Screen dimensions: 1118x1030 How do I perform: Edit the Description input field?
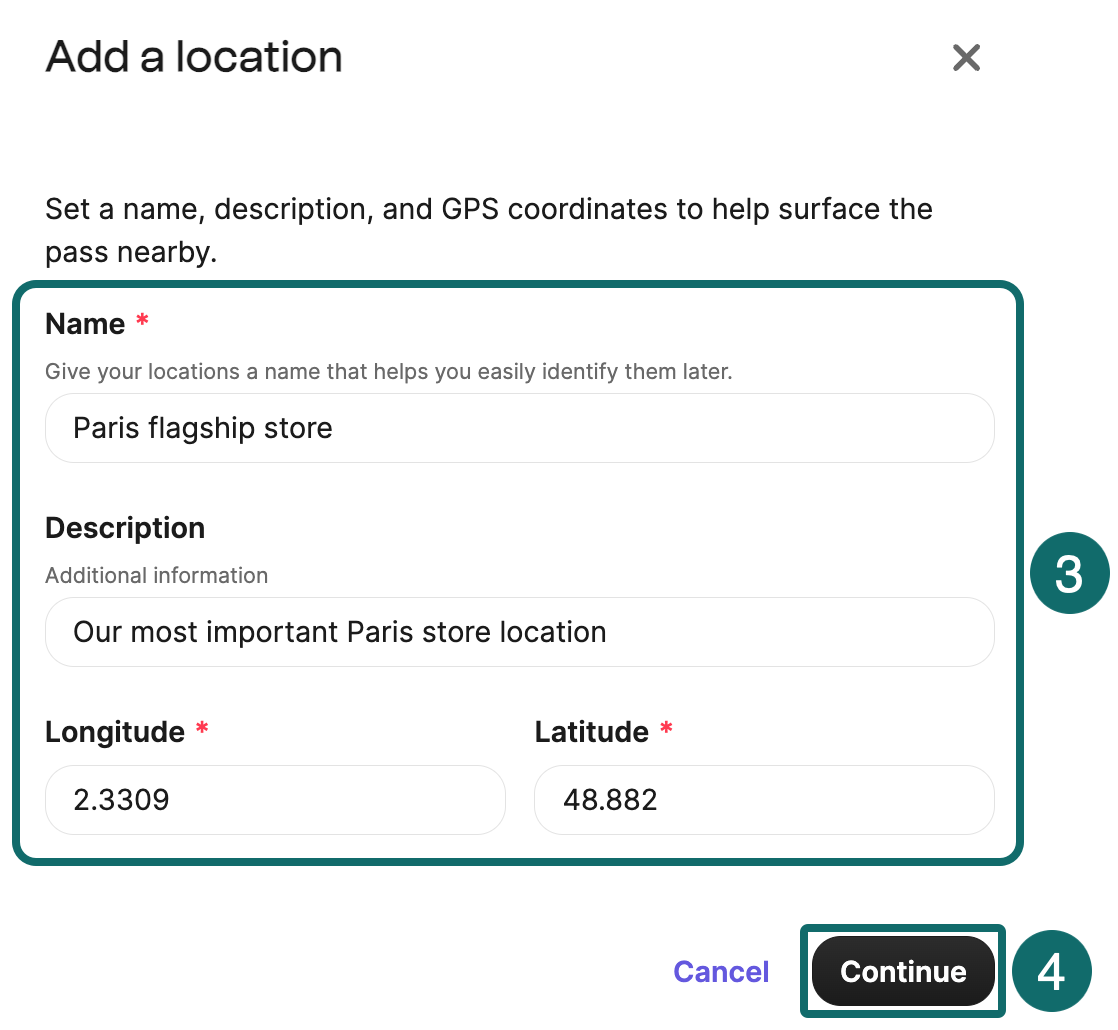pyautogui.click(x=520, y=632)
